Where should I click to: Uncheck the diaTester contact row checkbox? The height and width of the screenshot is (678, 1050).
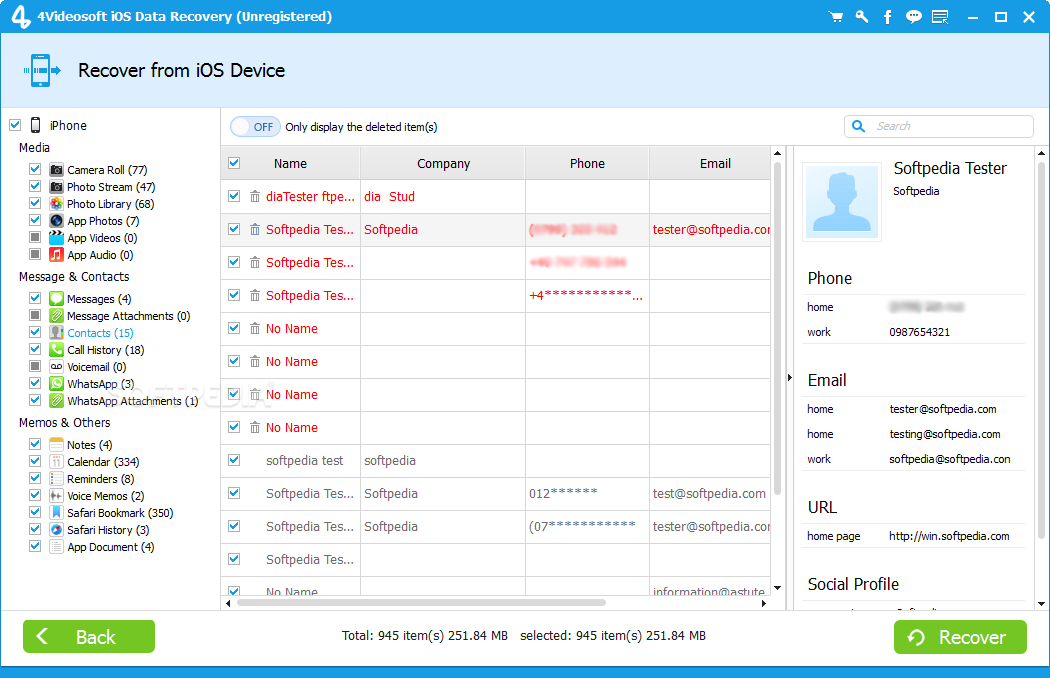click(x=234, y=196)
